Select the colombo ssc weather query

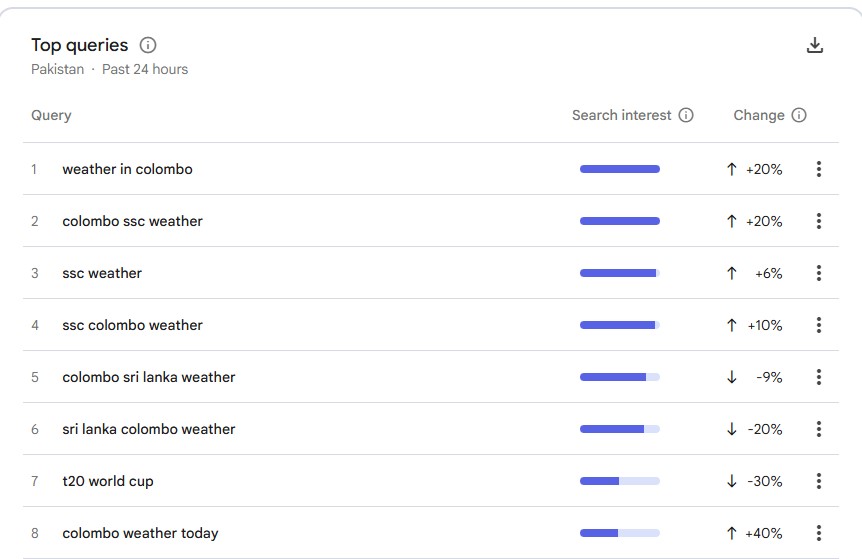click(x=132, y=221)
